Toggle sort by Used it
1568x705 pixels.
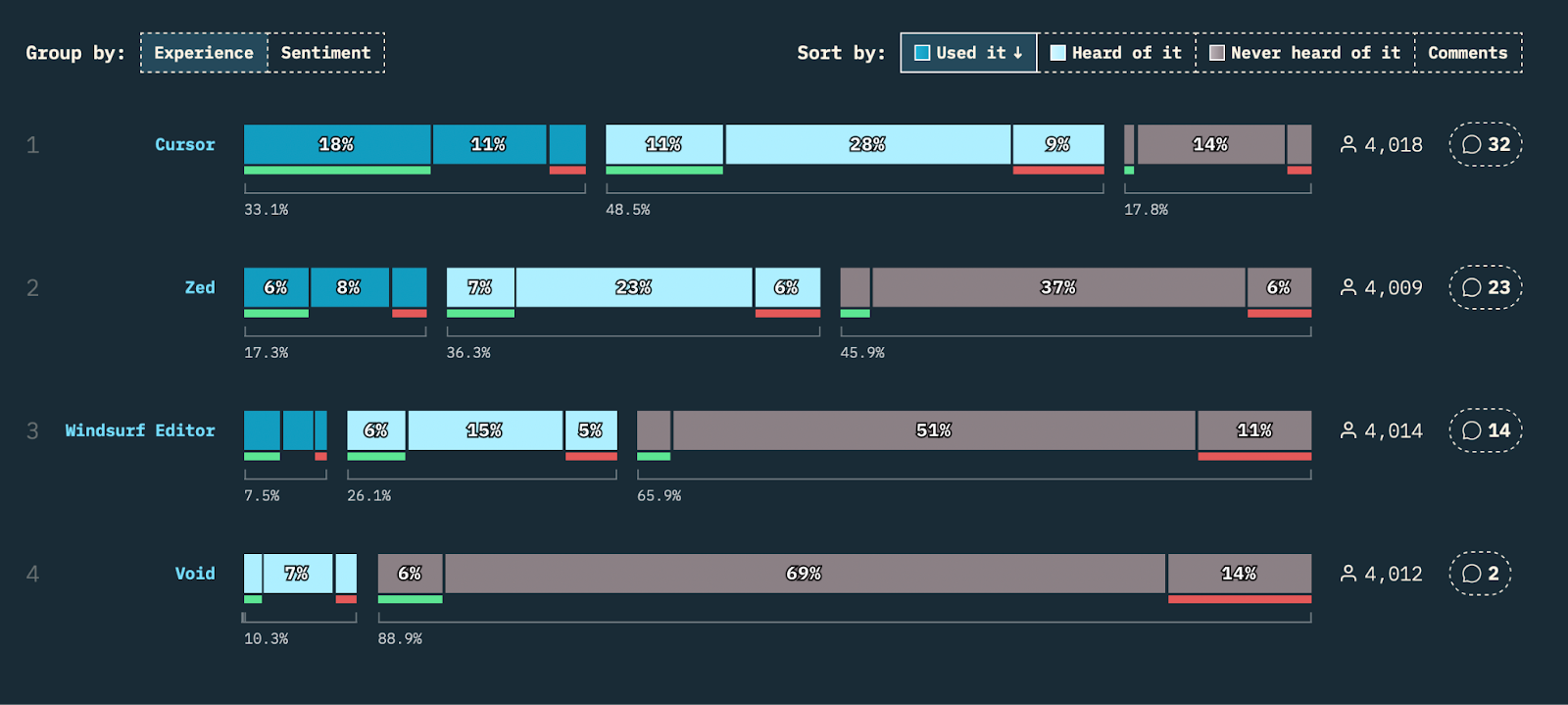tap(968, 53)
